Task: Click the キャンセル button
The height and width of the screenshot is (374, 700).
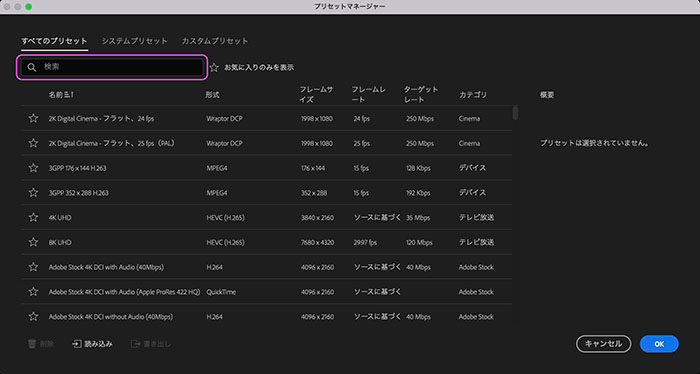Action: 604,344
